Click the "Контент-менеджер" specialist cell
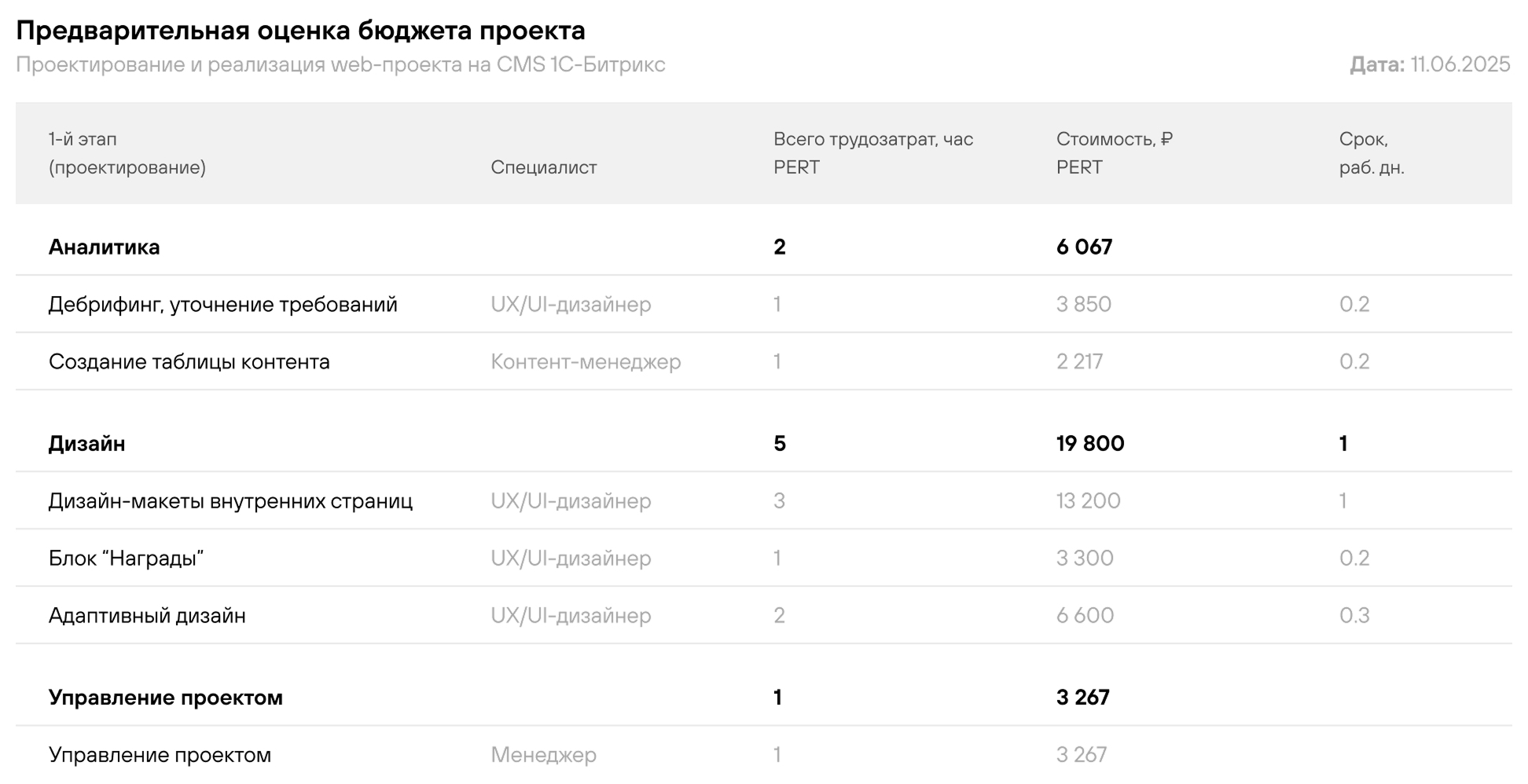This screenshot has height=784, width=1528. 586,362
